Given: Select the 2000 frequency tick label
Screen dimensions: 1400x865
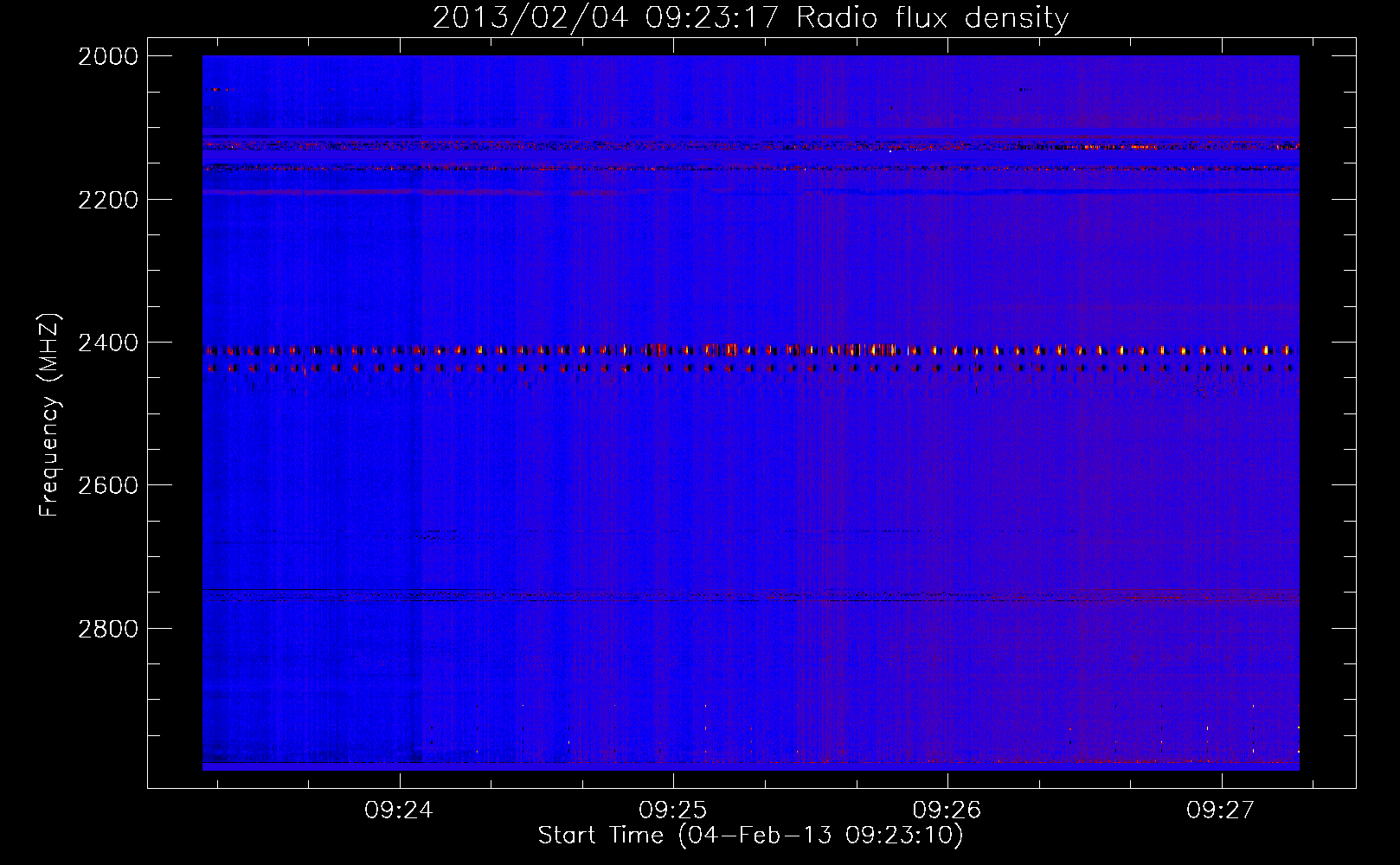Looking at the screenshot, I should coord(107,56).
